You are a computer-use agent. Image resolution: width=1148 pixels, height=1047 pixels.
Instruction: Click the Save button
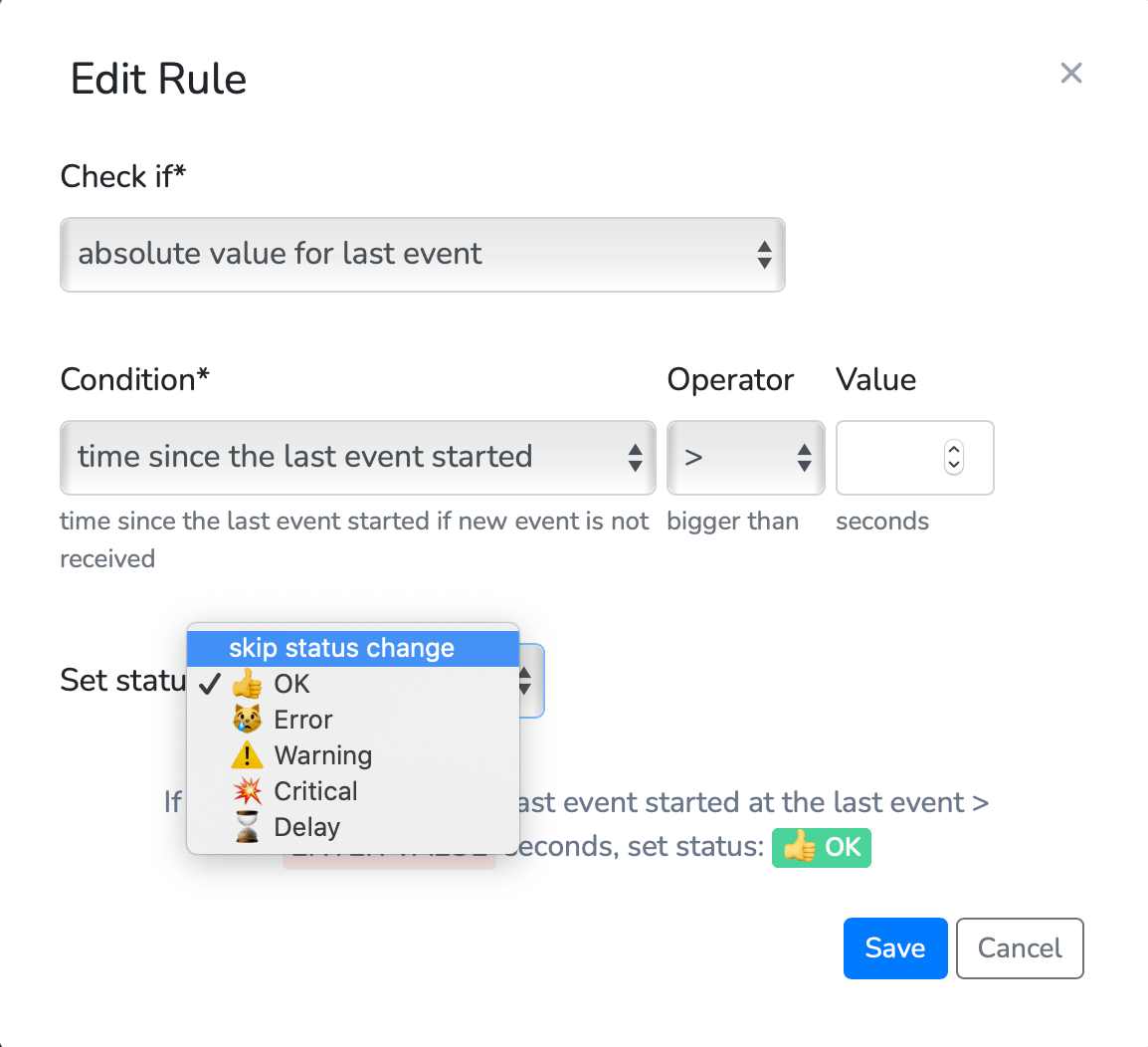[x=894, y=948]
